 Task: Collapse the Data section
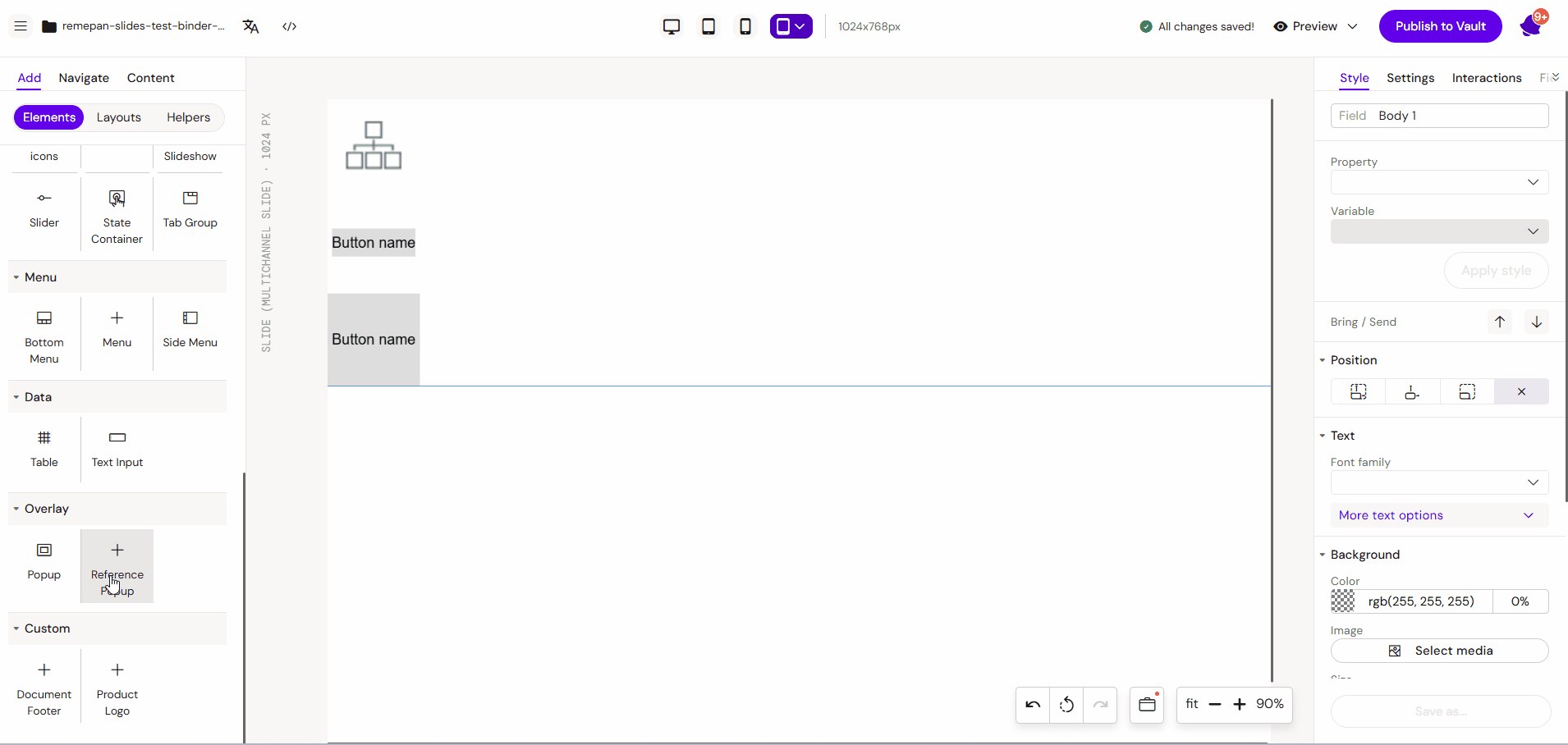117,397
